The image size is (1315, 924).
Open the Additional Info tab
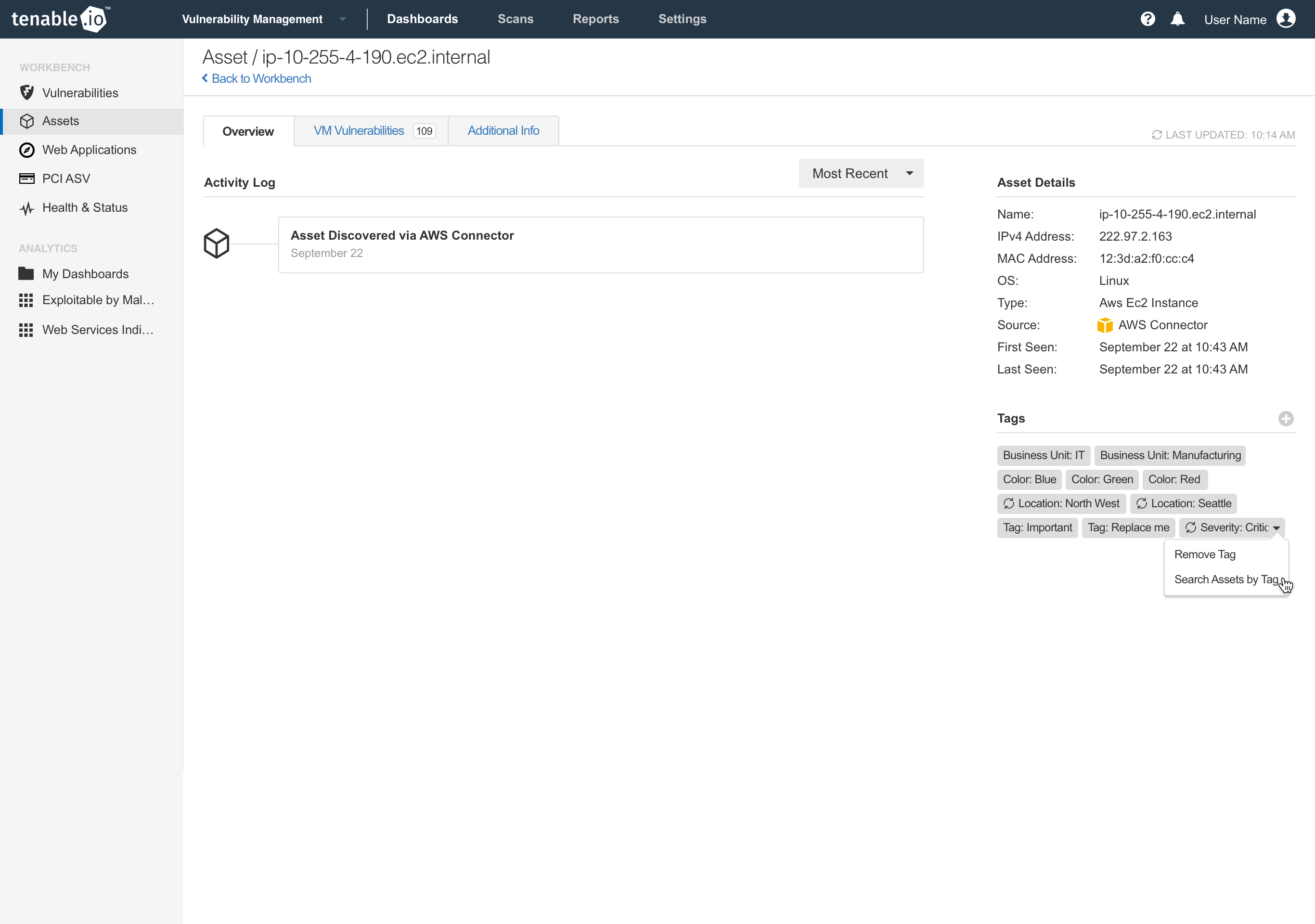503,131
